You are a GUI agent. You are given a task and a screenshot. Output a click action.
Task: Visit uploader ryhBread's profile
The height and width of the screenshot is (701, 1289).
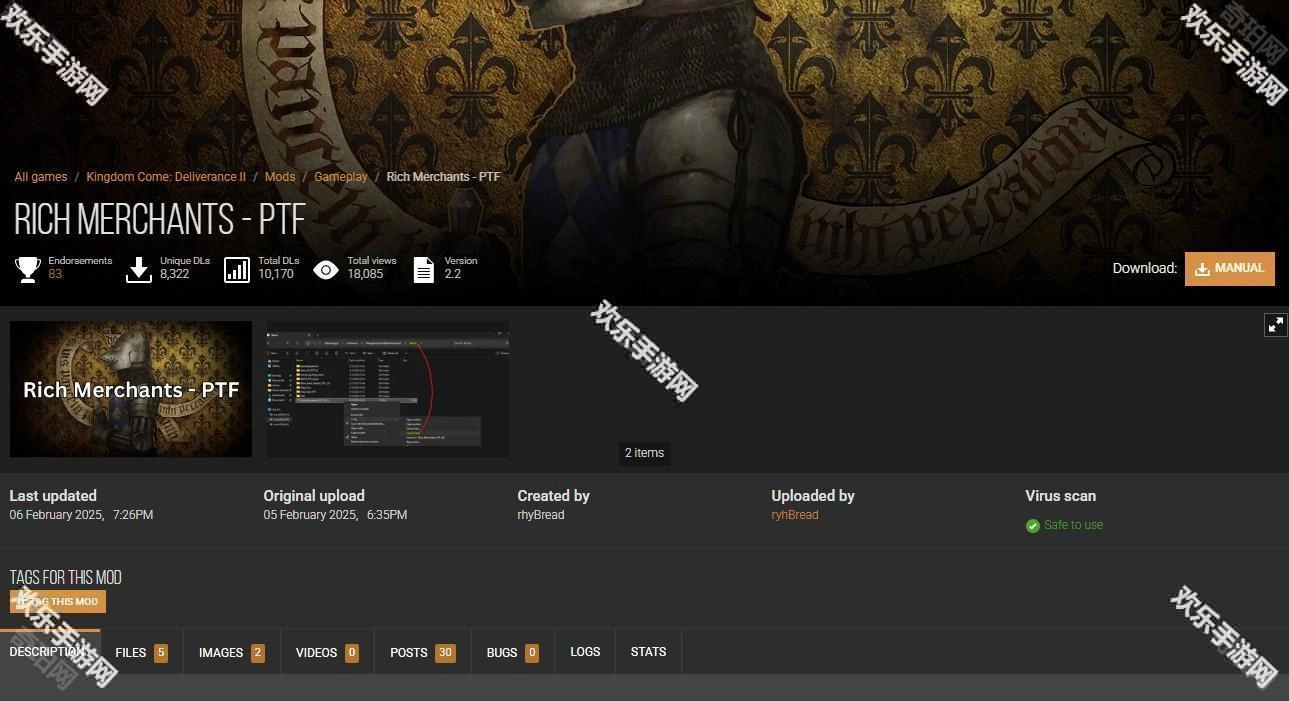tap(794, 515)
